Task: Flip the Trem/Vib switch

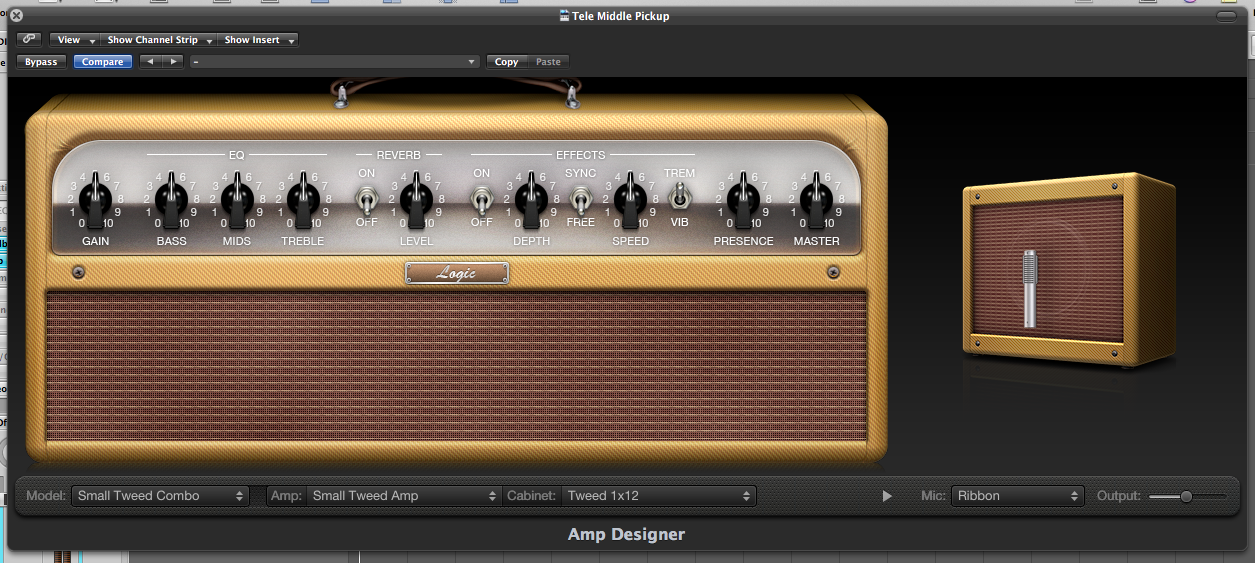Action: click(680, 196)
